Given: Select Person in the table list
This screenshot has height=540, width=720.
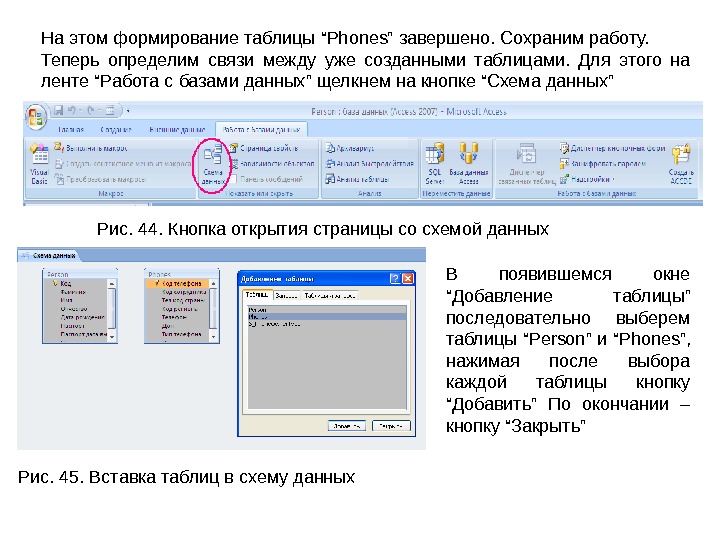Looking at the screenshot, I should (327, 310).
